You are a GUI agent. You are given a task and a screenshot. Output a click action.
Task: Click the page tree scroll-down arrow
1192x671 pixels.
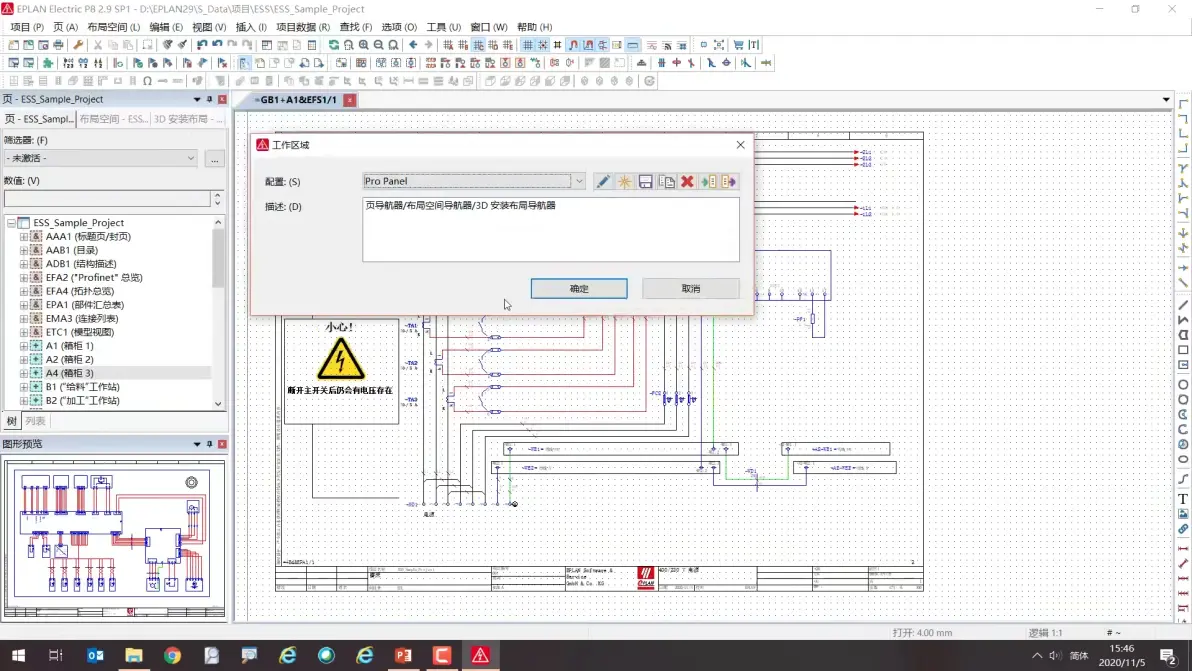[218, 404]
